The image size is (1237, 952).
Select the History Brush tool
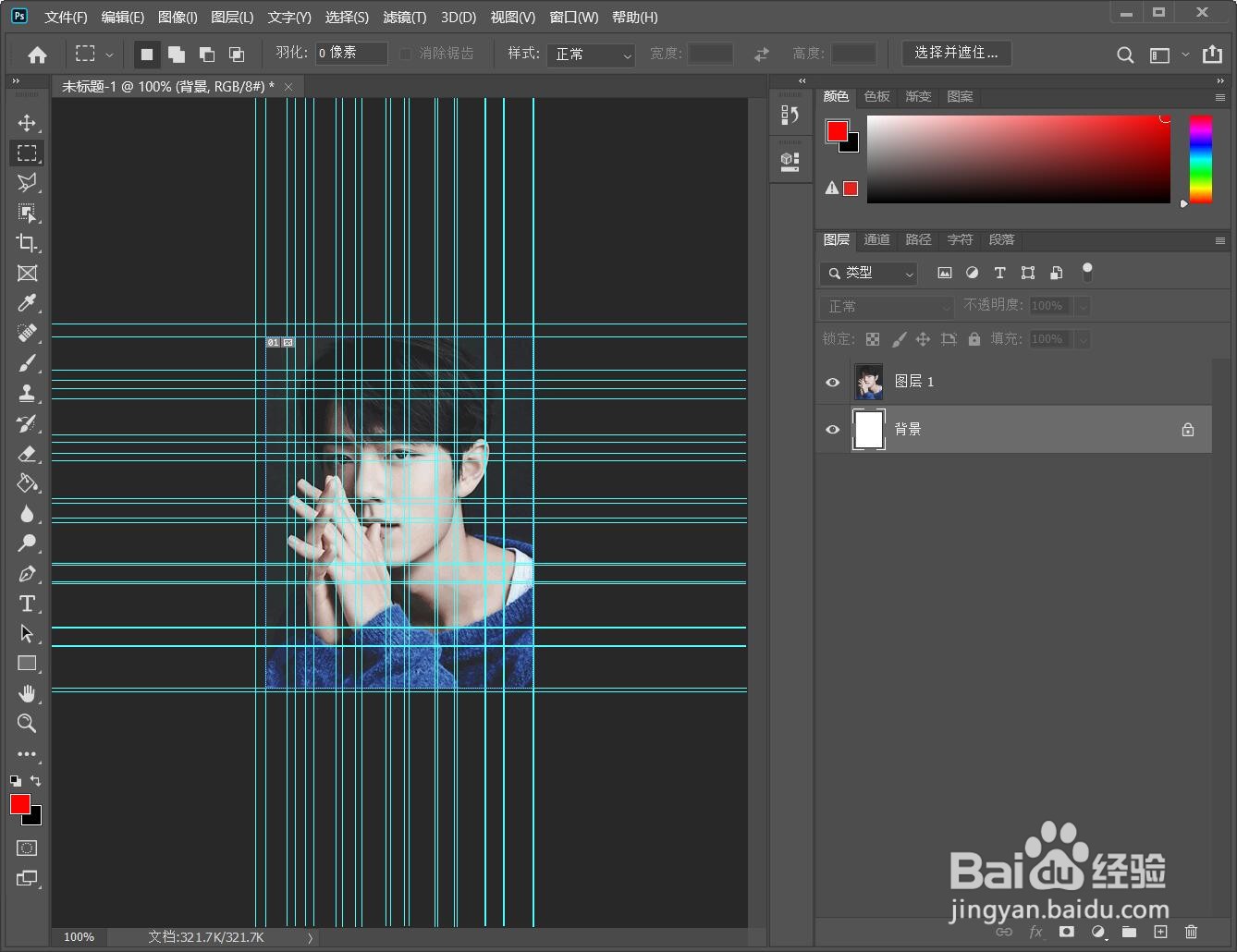pyautogui.click(x=27, y=423)
